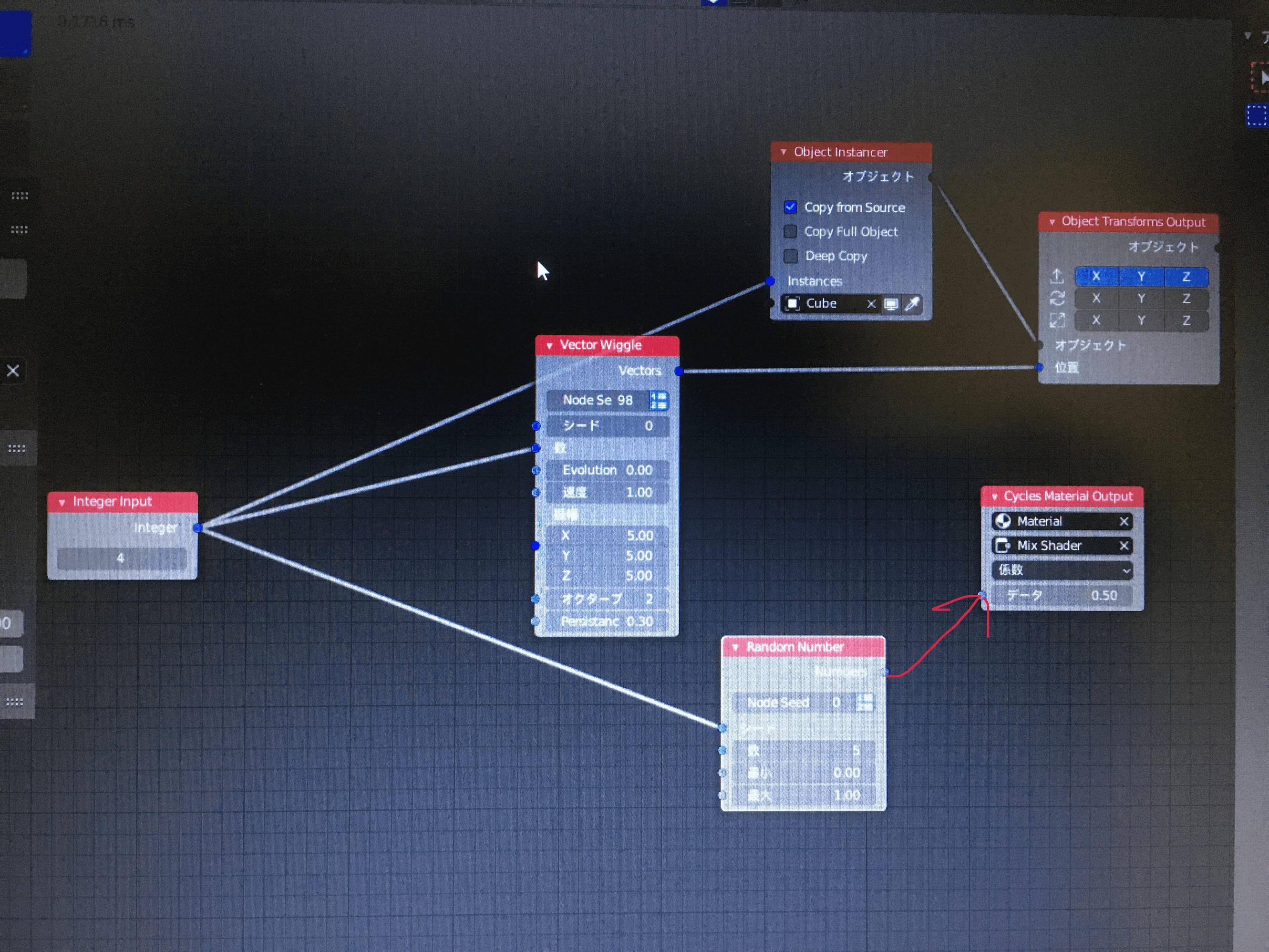Click the Evolution 0.00 field

point(607,471)
